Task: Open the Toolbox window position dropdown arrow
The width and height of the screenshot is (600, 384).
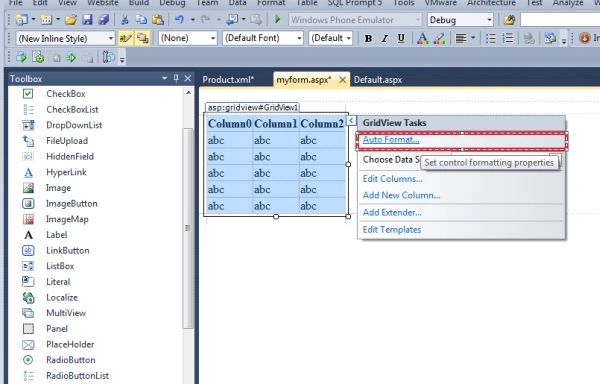Action: [x=165, y=78]
